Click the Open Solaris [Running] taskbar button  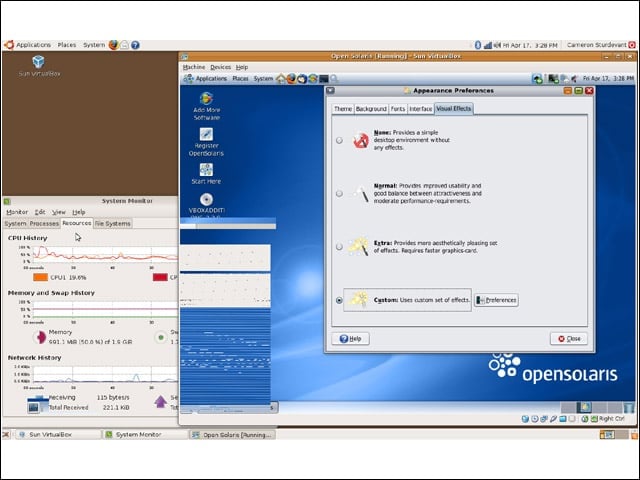233,435
